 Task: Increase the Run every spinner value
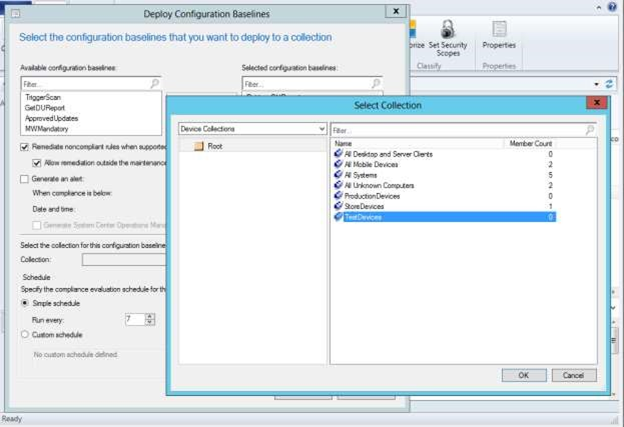click(x=150, y=315)
